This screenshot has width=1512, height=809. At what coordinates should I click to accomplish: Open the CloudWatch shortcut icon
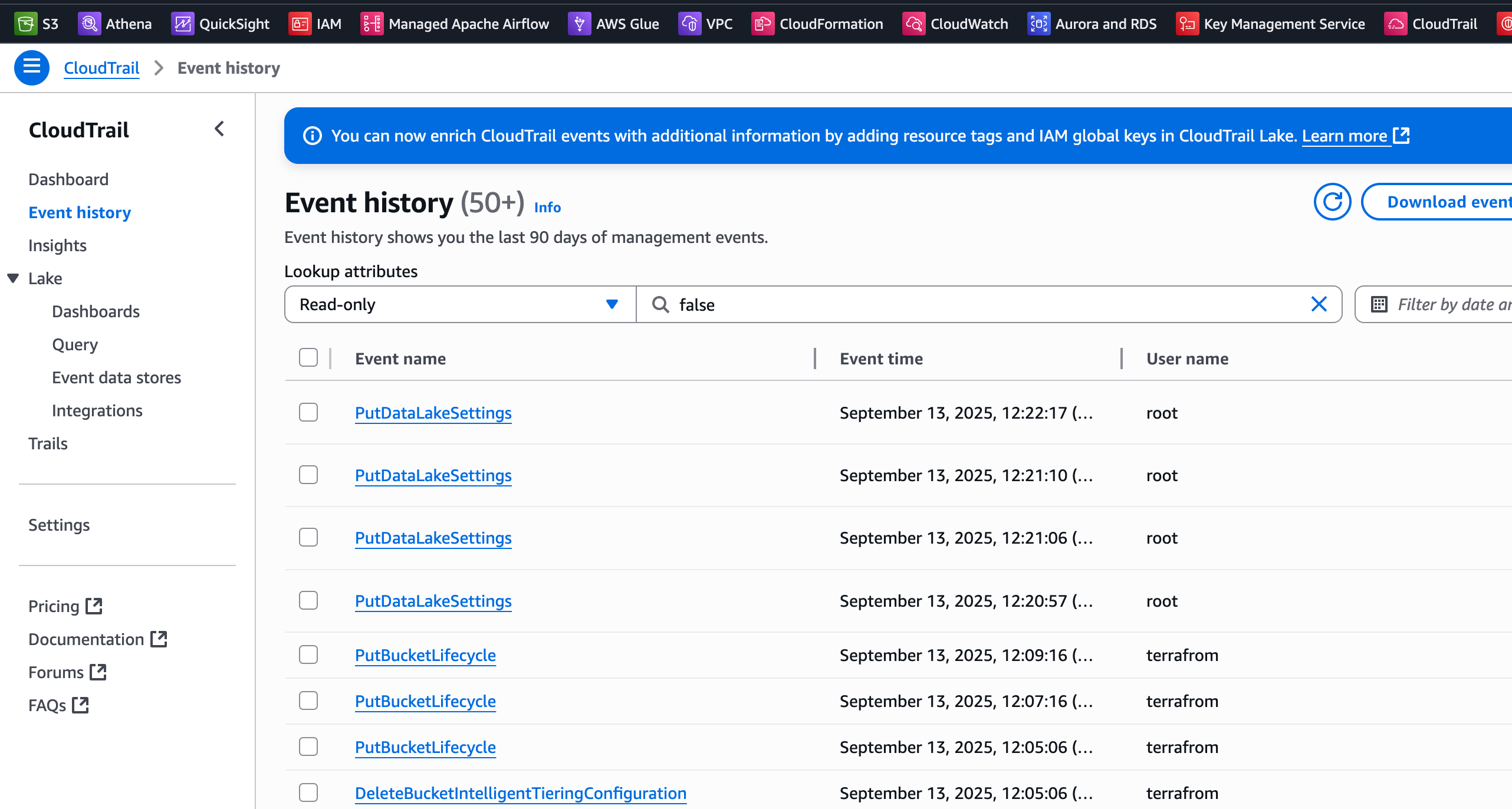coord(913,24)
